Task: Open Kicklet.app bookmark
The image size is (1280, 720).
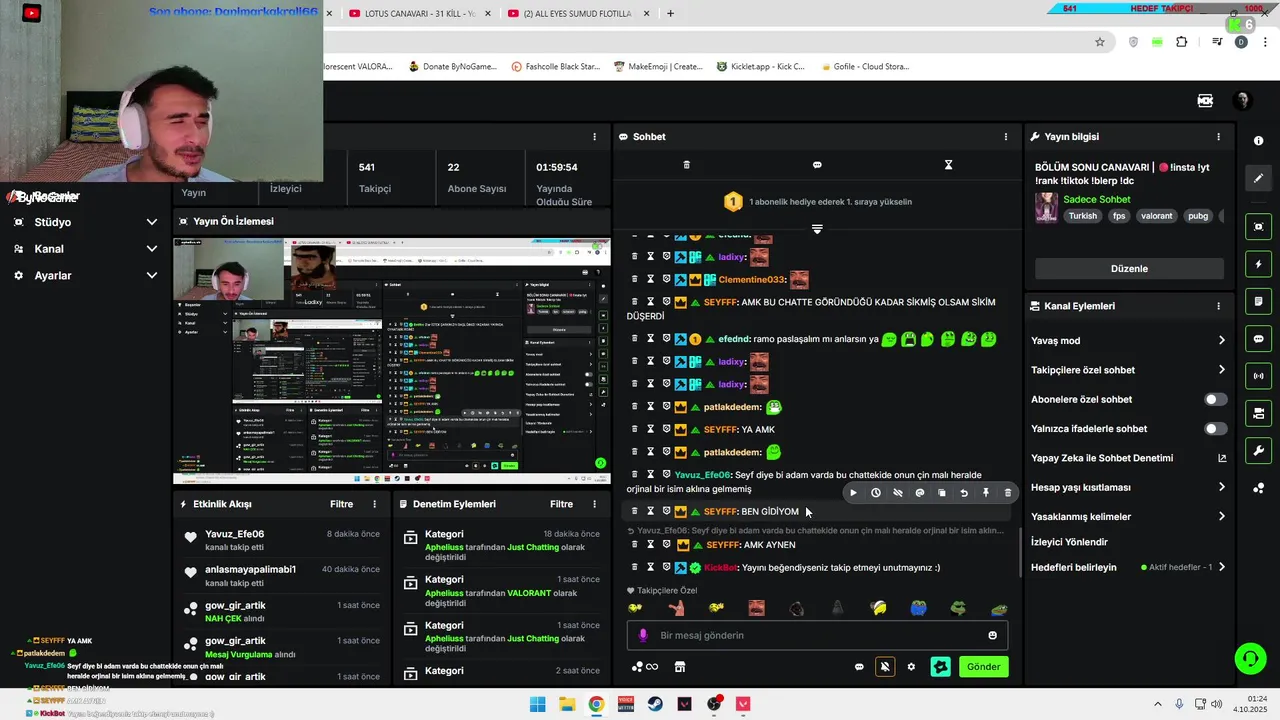Action: pyautogui.click(x=760, y=67)
